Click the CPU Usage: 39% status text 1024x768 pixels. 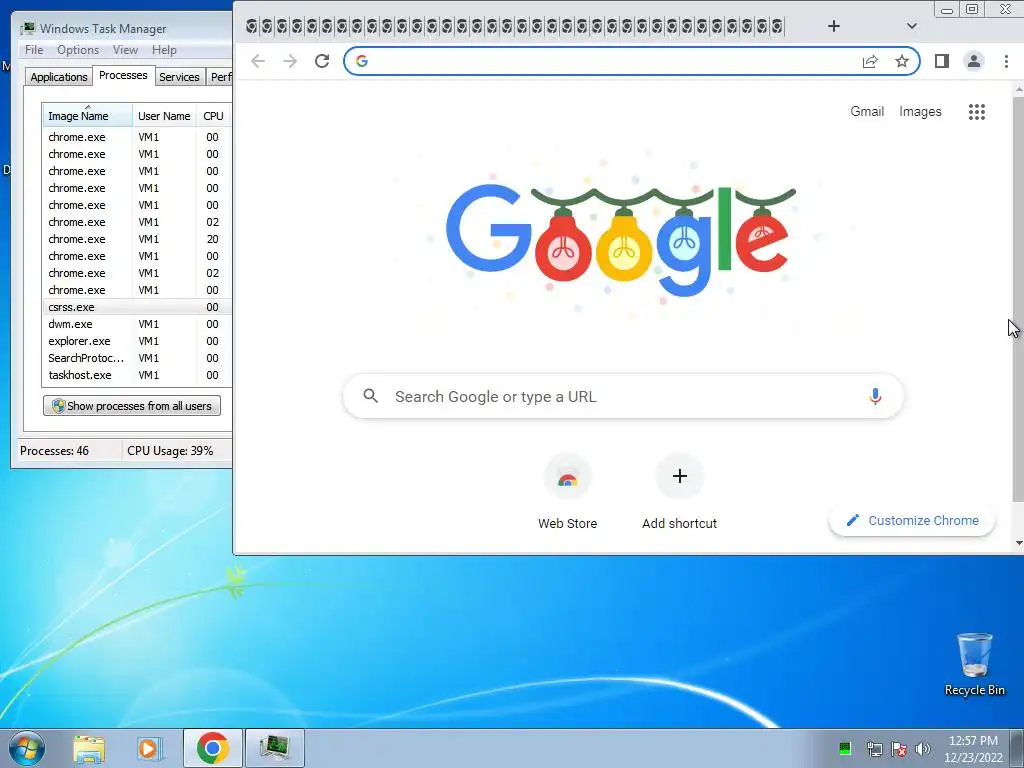[x=170, y=451]
